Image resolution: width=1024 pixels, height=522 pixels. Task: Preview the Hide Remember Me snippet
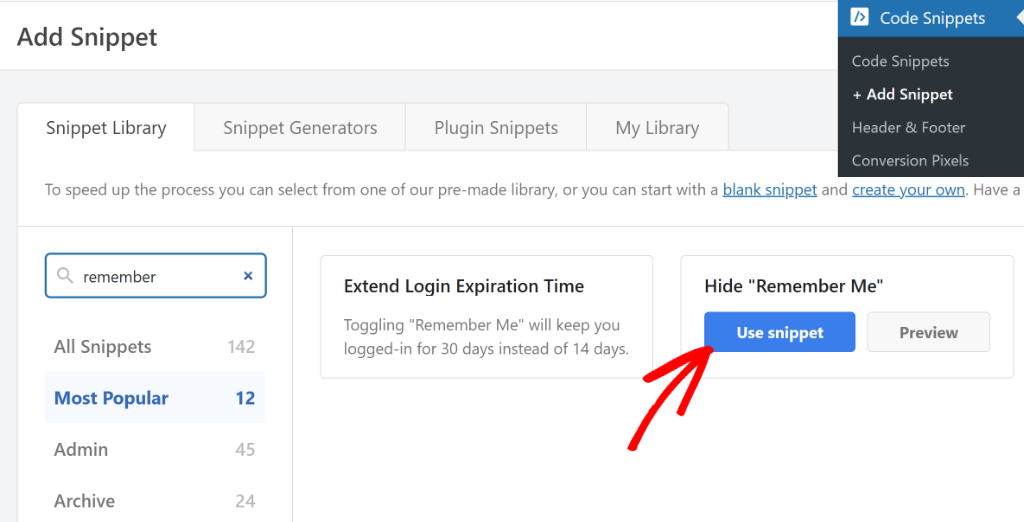coord(928,332)
